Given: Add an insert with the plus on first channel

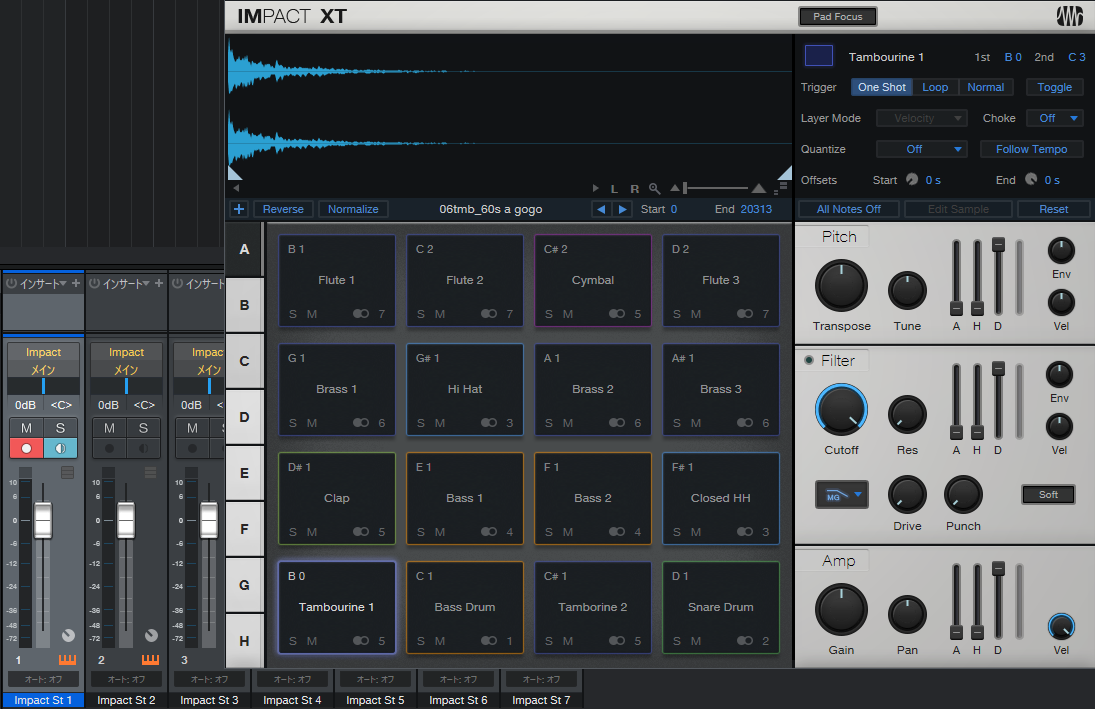Looking at the screenshot, I should click(75, 283).
